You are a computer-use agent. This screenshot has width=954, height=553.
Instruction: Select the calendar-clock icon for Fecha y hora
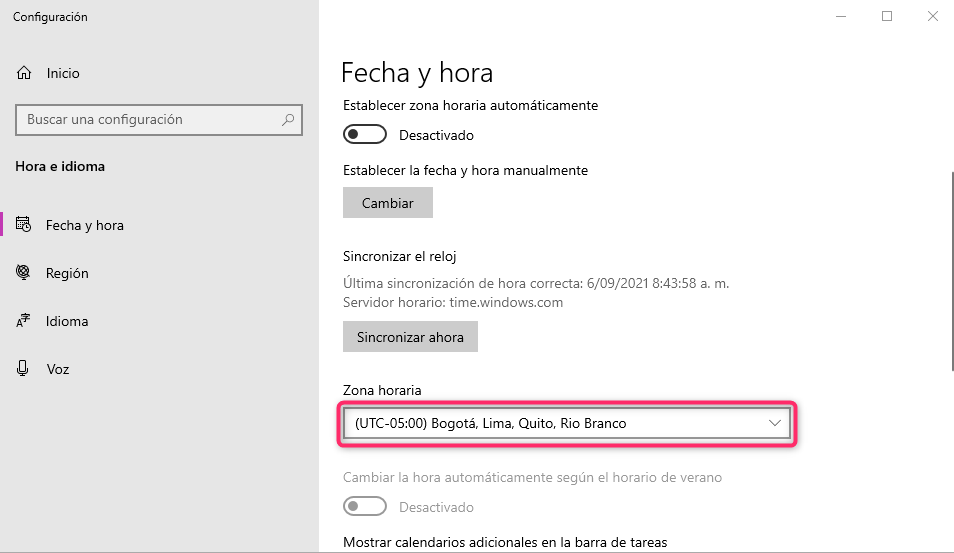point(24,225)
